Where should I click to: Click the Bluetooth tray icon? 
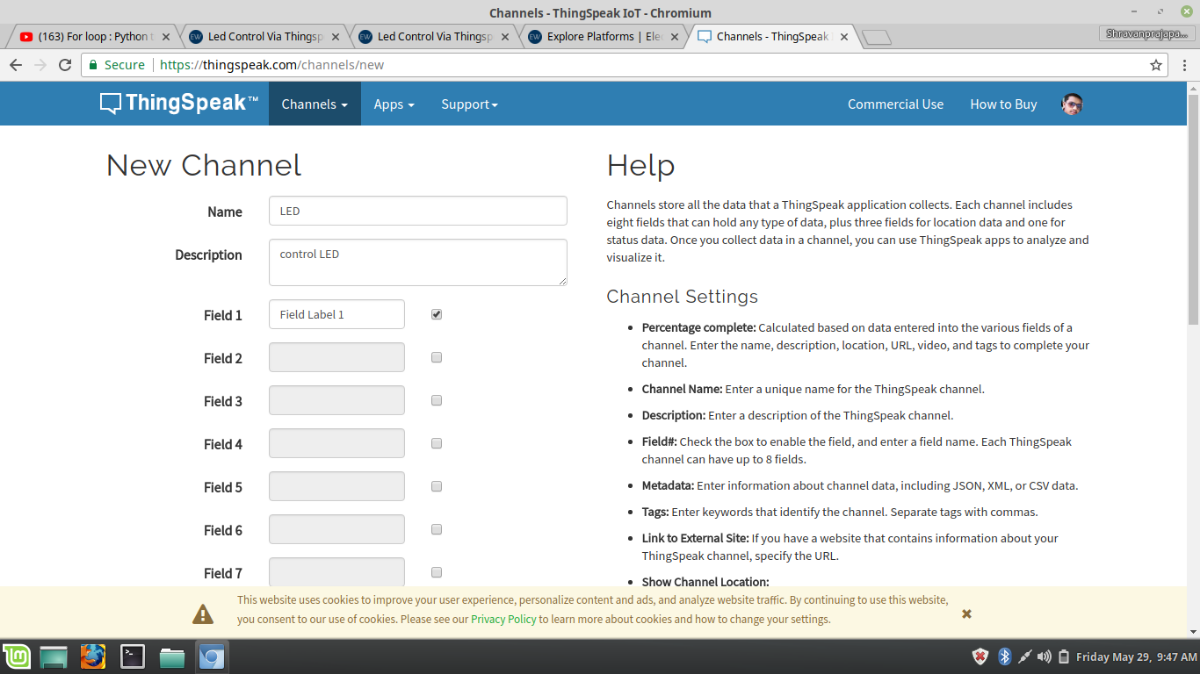point(1005,657)
